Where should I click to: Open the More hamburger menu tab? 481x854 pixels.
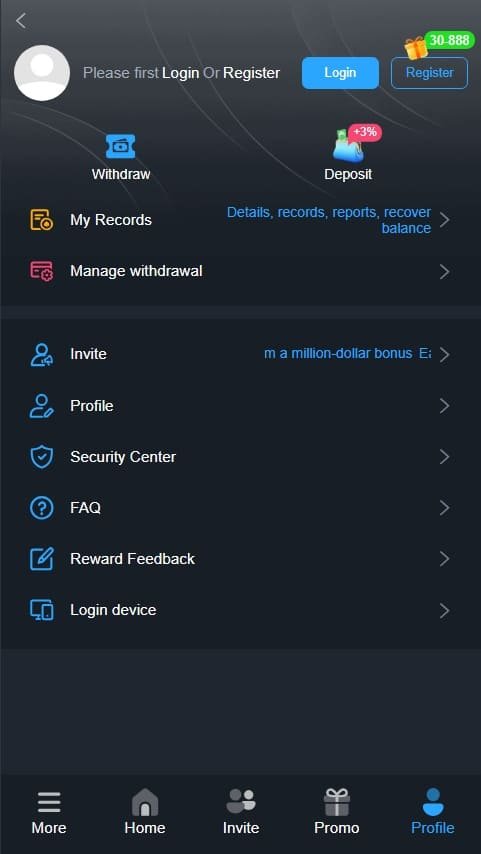49,812
